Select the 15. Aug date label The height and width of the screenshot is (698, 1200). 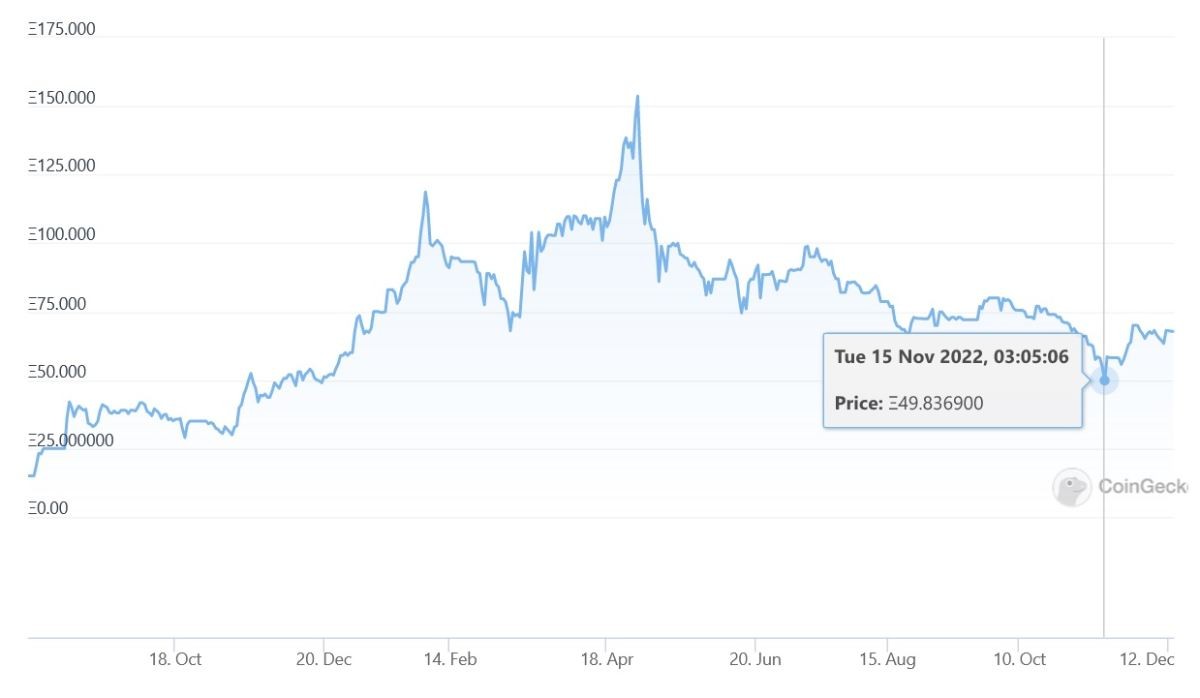888,659
